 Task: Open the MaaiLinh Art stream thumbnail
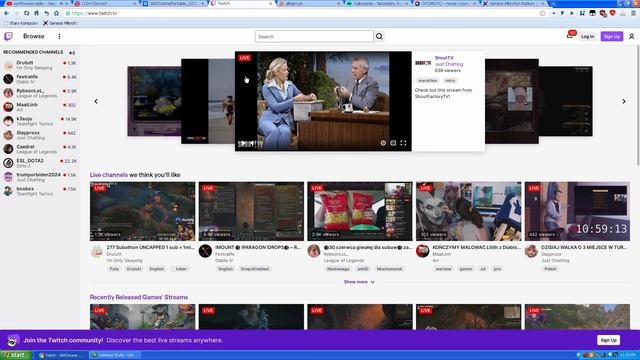point(469,211)
